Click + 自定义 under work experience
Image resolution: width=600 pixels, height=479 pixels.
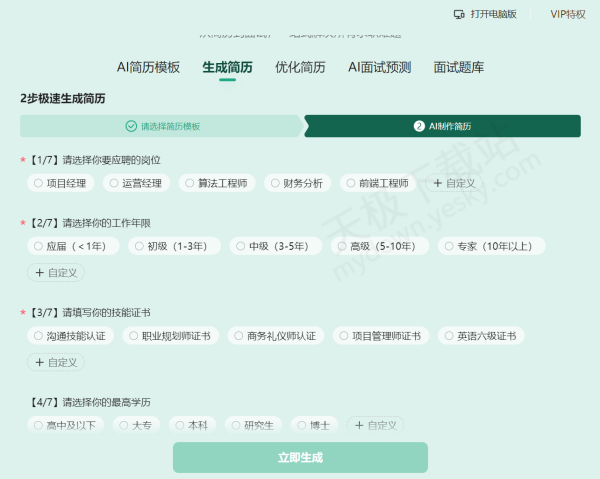[56, 272]
